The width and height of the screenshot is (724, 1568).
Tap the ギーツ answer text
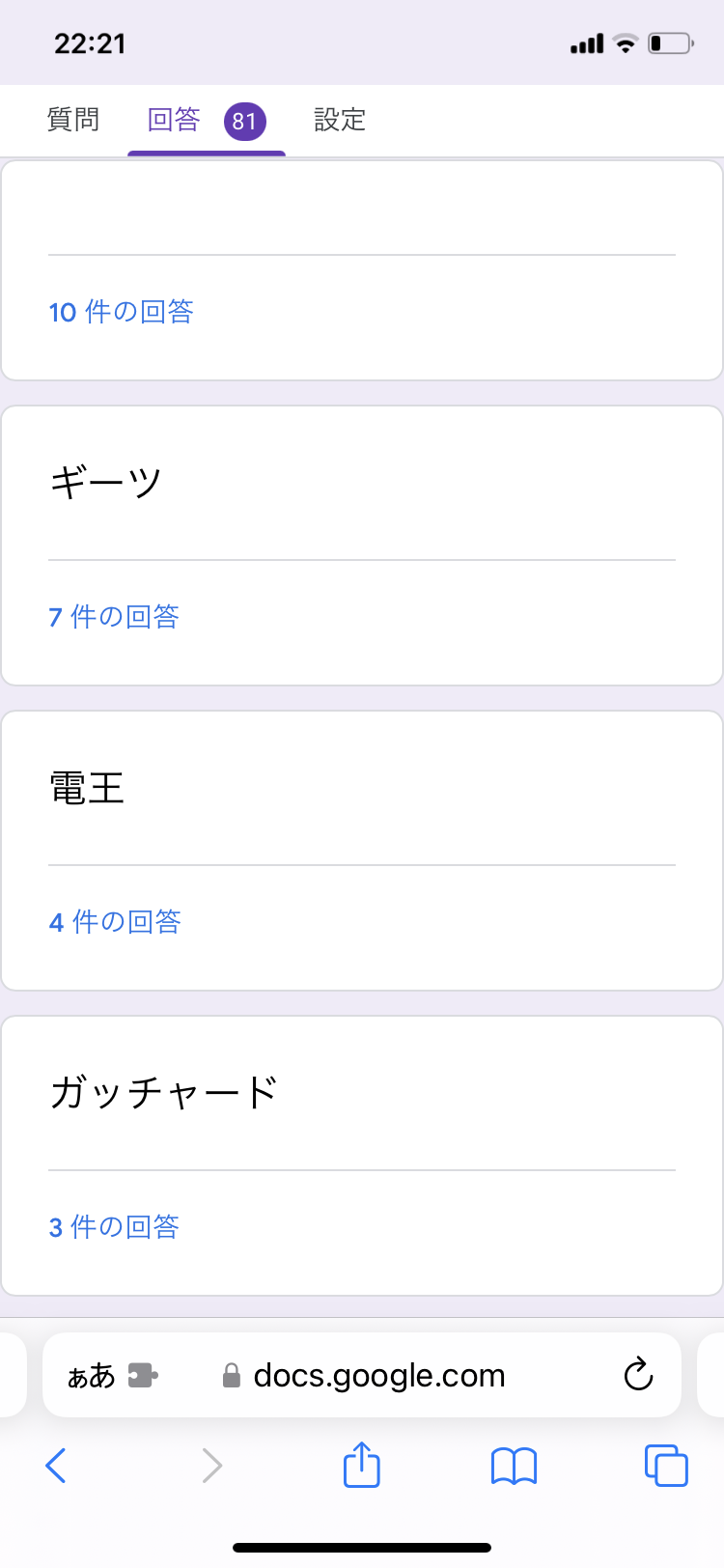[x=106, y=482]
